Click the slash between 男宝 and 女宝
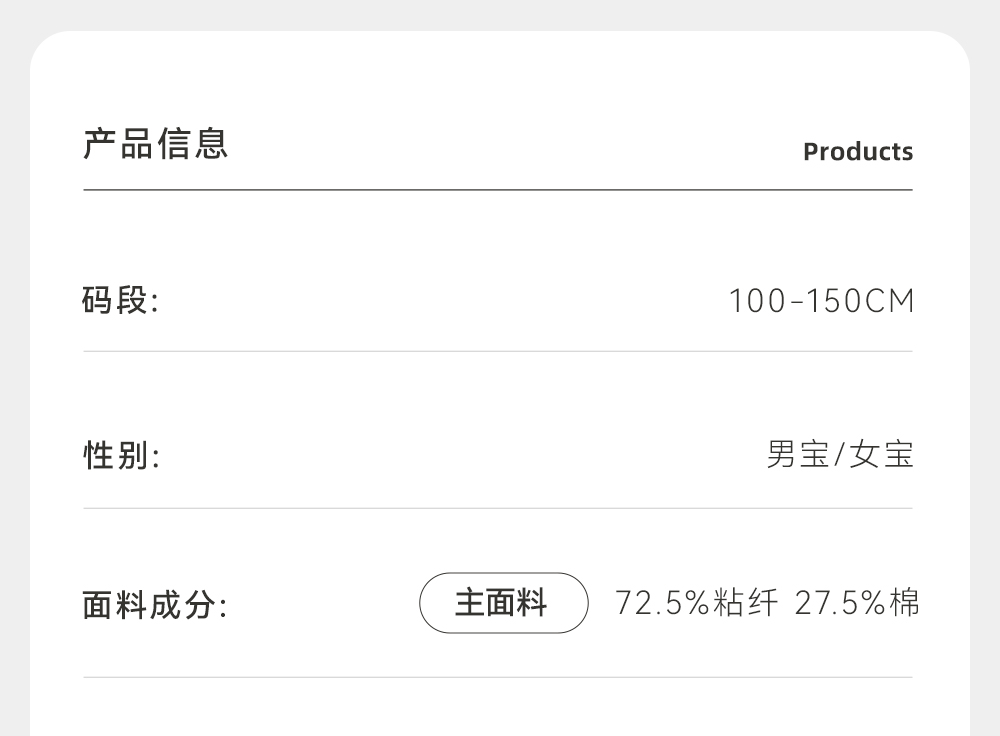Viewport: 1000px width, 736px height. pyautogui.click(x=839, y=457)
